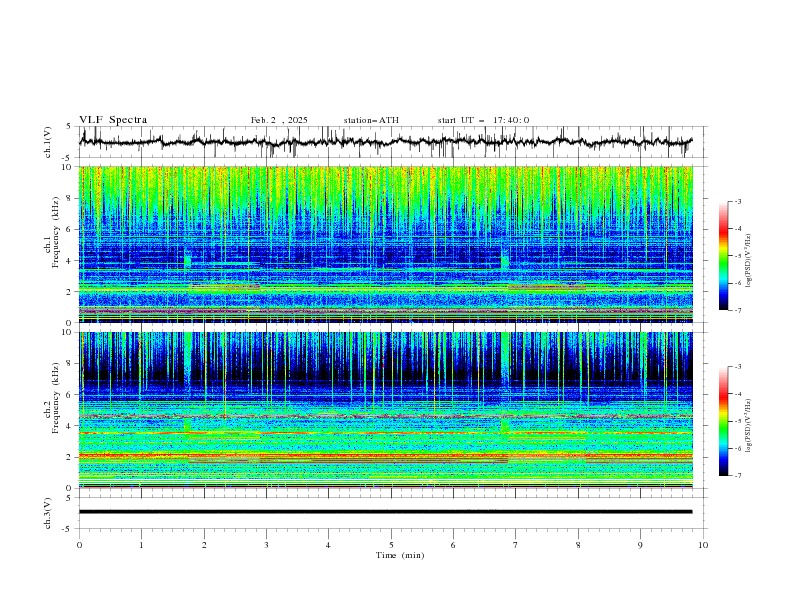
Task: Click the upper color scale bar for ch.1
Action: click(x=723, y=256)
